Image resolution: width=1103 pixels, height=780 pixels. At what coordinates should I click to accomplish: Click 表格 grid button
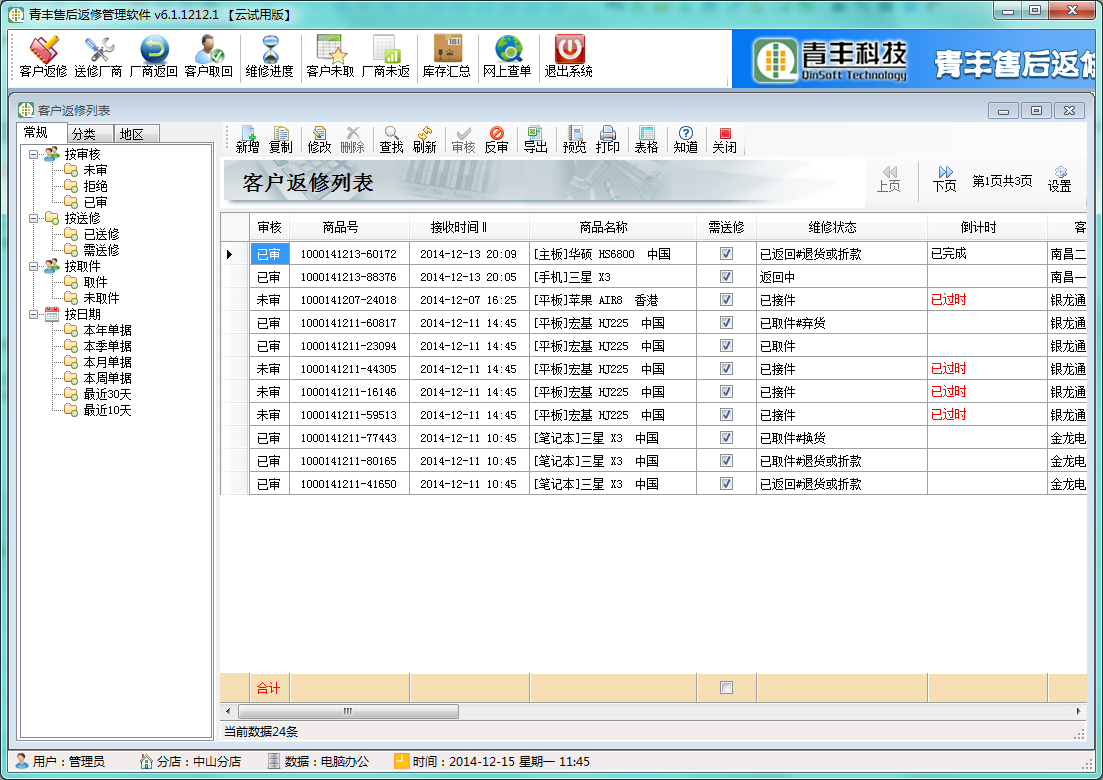646,139
